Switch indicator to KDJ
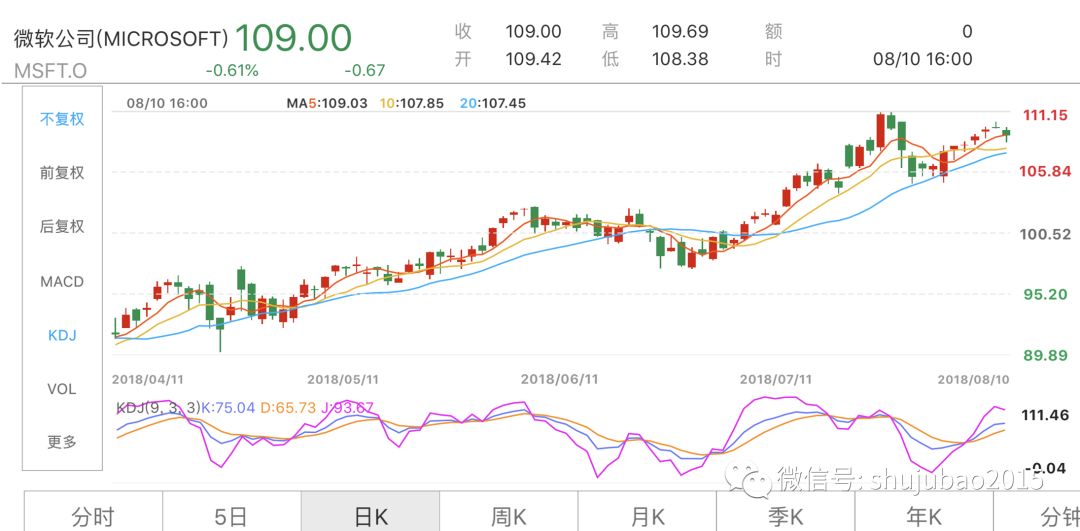Screen dimensions: 1080x531 point(62,335)
